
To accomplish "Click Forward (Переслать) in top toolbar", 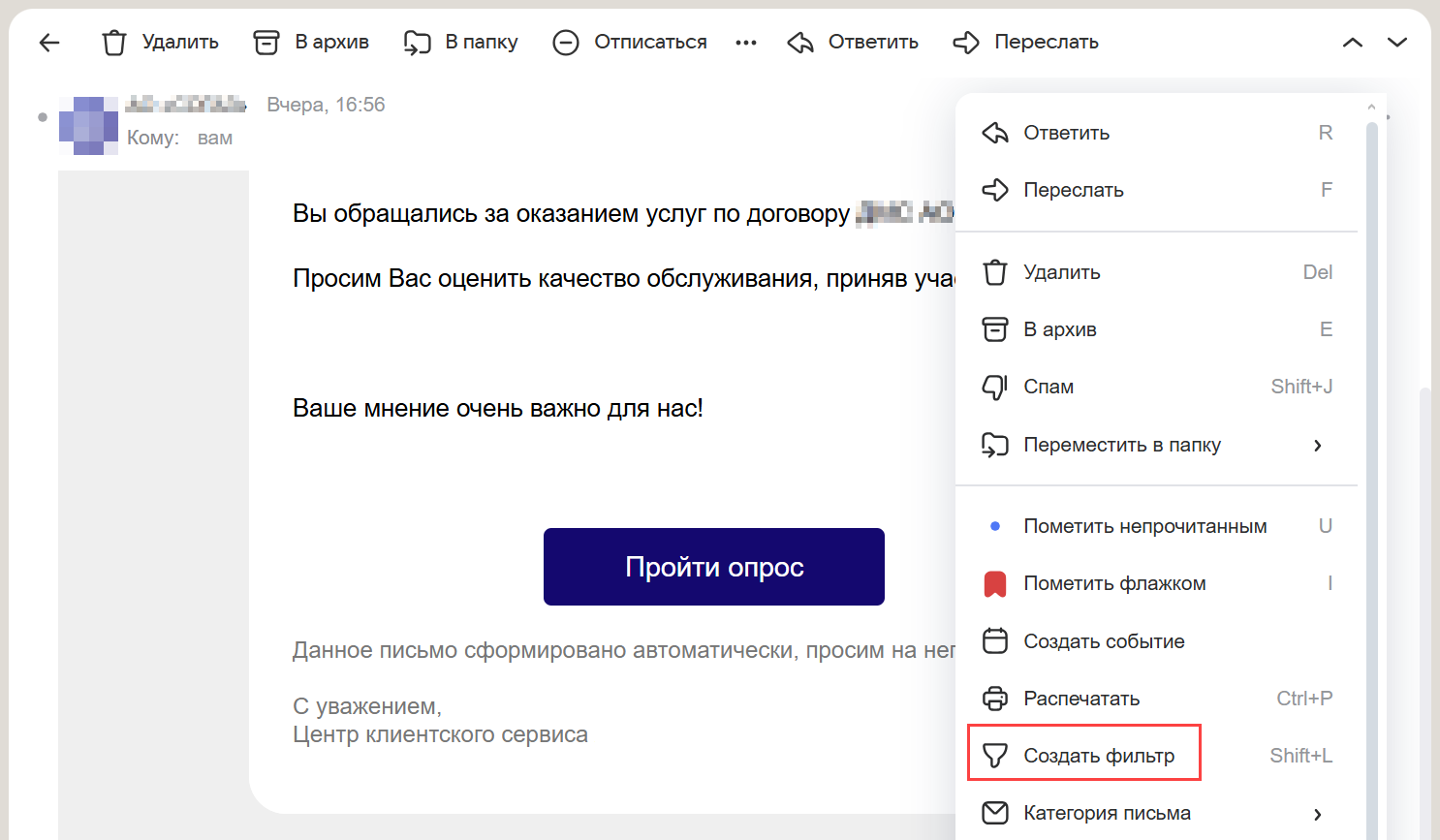I will pyautogui.click(x=1026, y=43).
